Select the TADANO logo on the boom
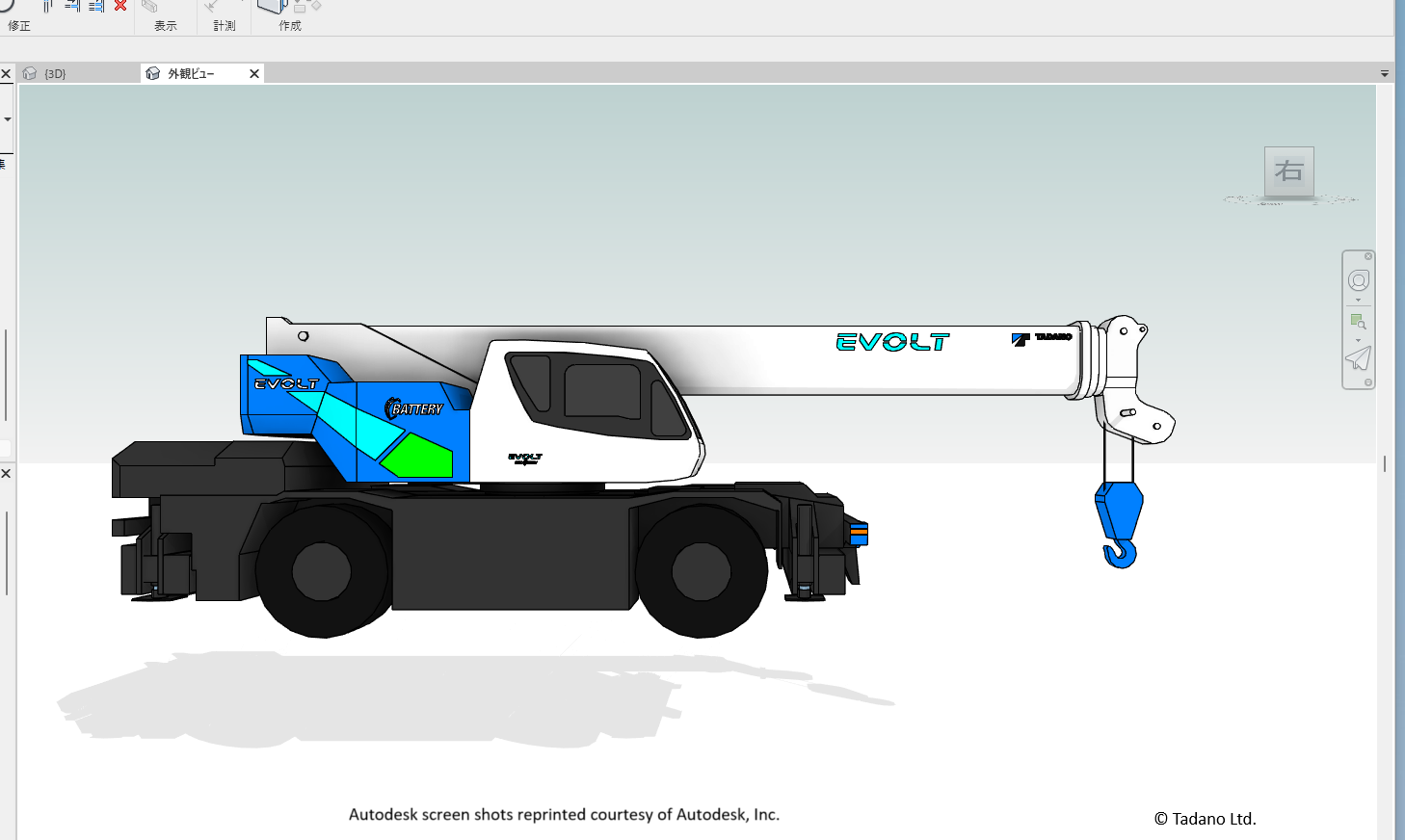The image size is (1405, 840). click(1042, 338)
